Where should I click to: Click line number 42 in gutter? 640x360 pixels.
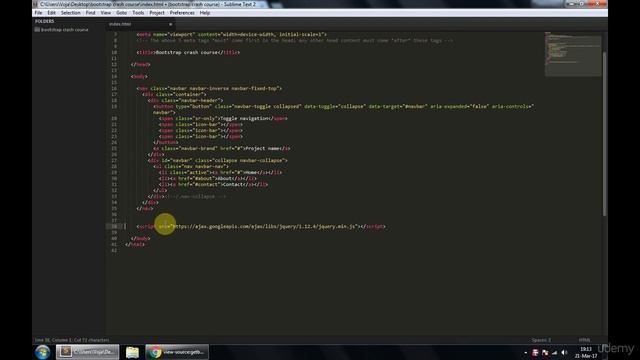coord(114,250)
